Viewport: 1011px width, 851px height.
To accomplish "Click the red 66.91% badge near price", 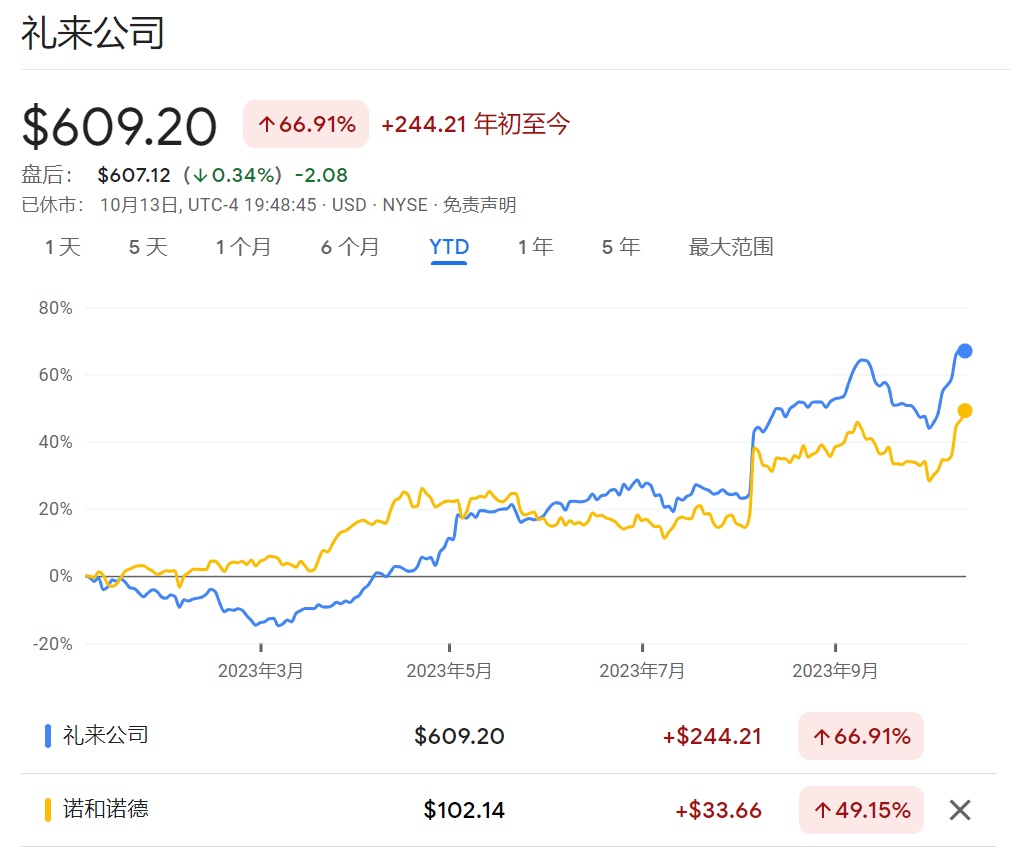I will pos(306,125).
